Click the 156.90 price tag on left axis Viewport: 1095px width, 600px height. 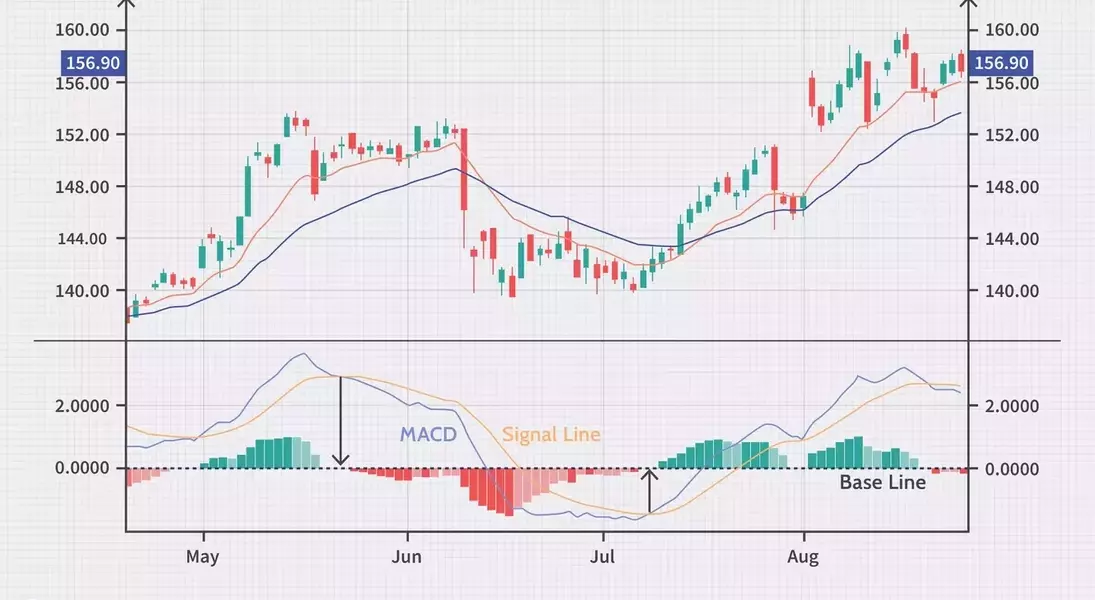[92, 64]
